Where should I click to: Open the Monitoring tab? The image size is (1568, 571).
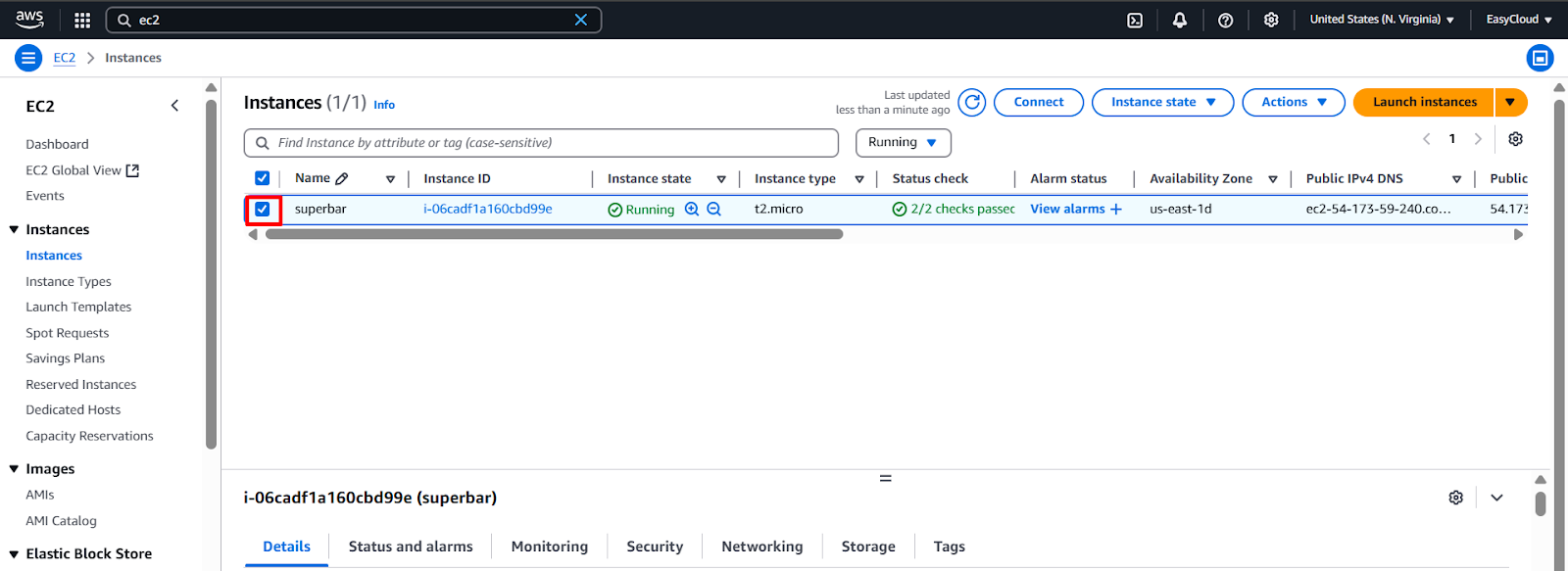(550, 547)
